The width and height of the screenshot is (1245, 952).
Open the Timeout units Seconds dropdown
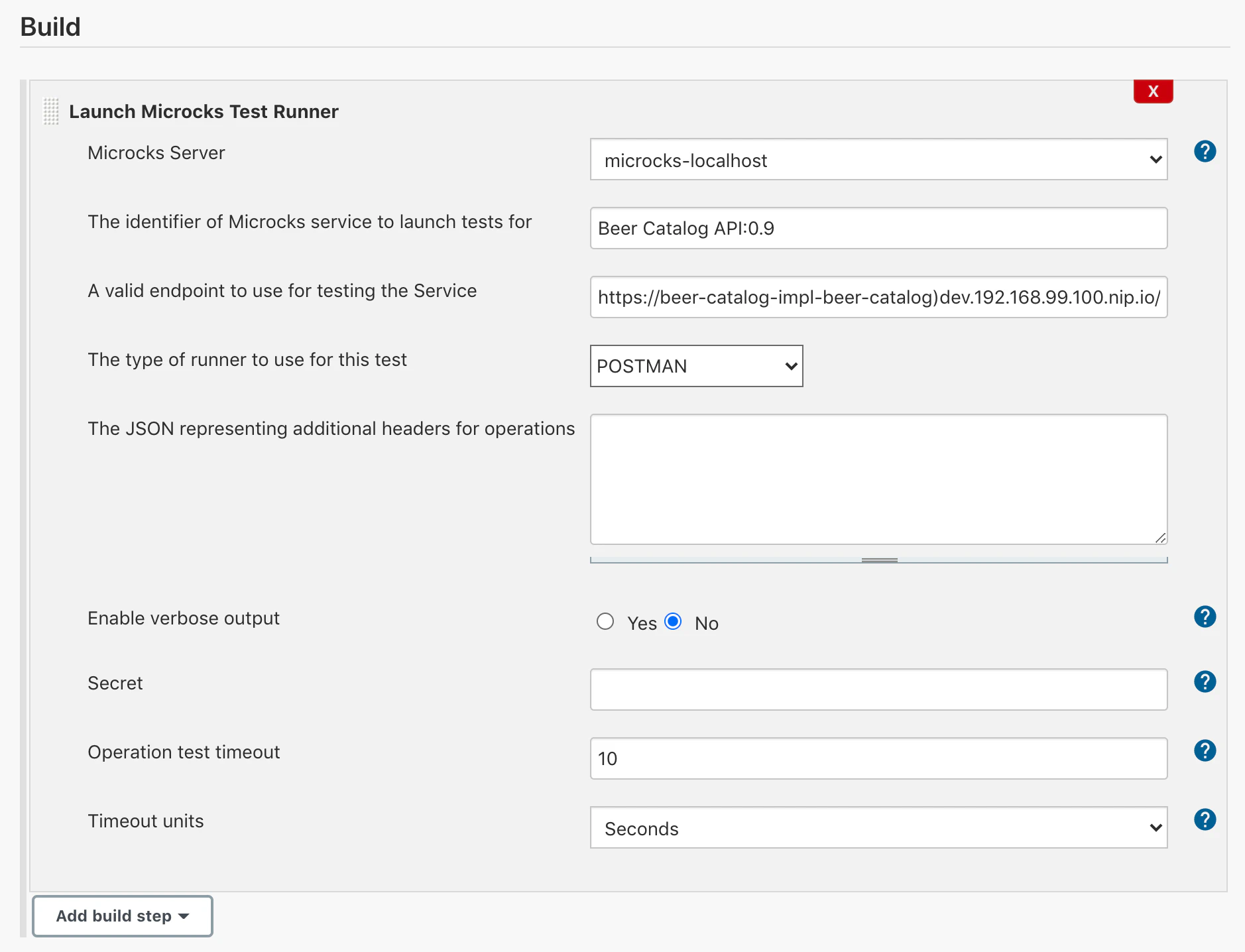pos(878,828)
